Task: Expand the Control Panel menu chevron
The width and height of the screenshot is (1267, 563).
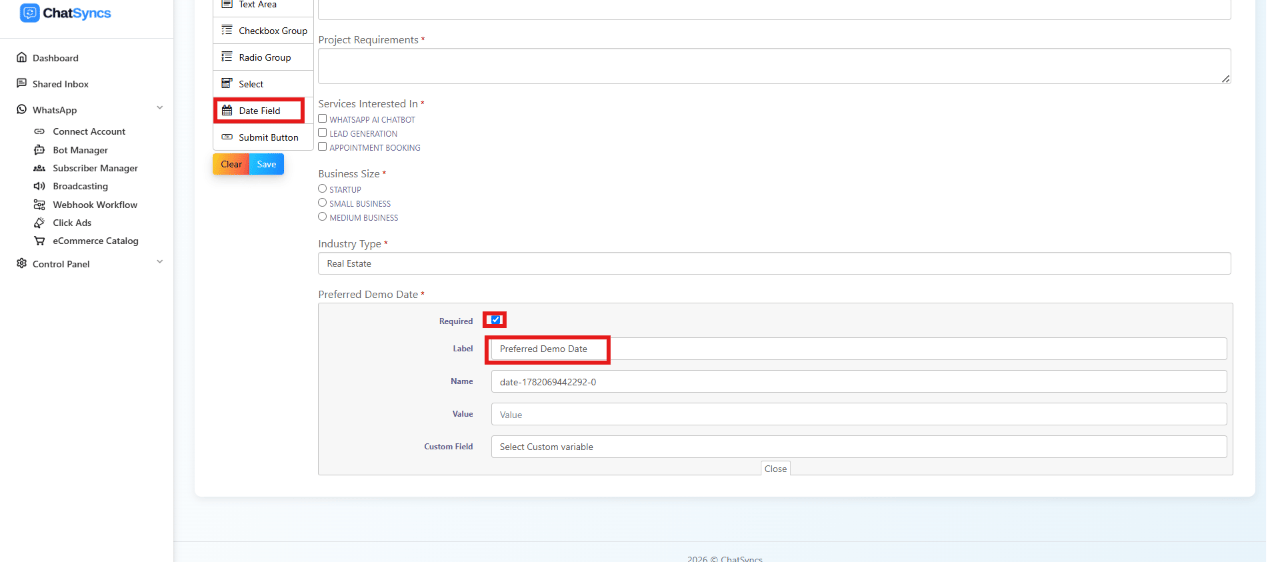Action: click(x=159, y=262)
